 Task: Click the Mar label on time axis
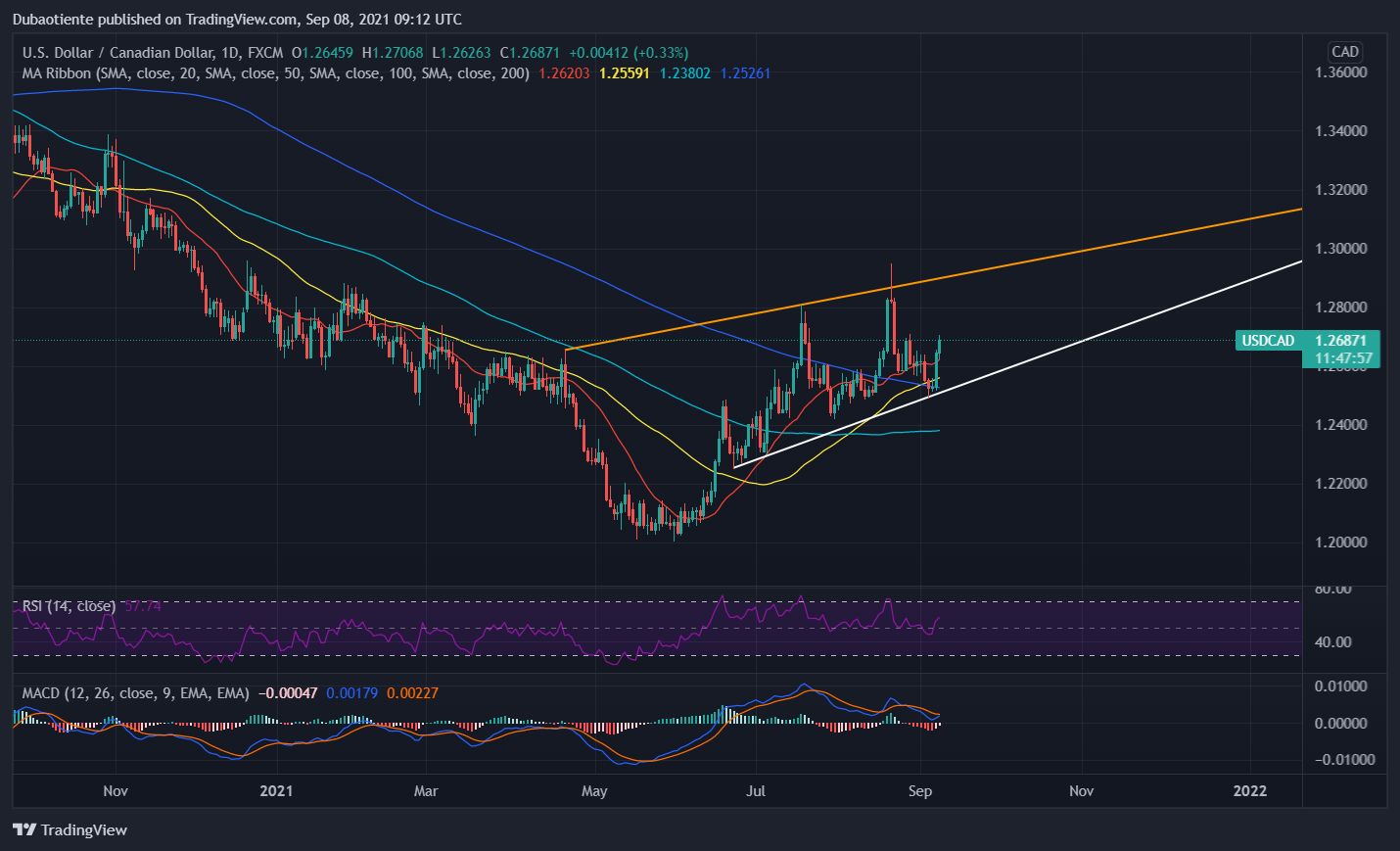pos(426,791)
